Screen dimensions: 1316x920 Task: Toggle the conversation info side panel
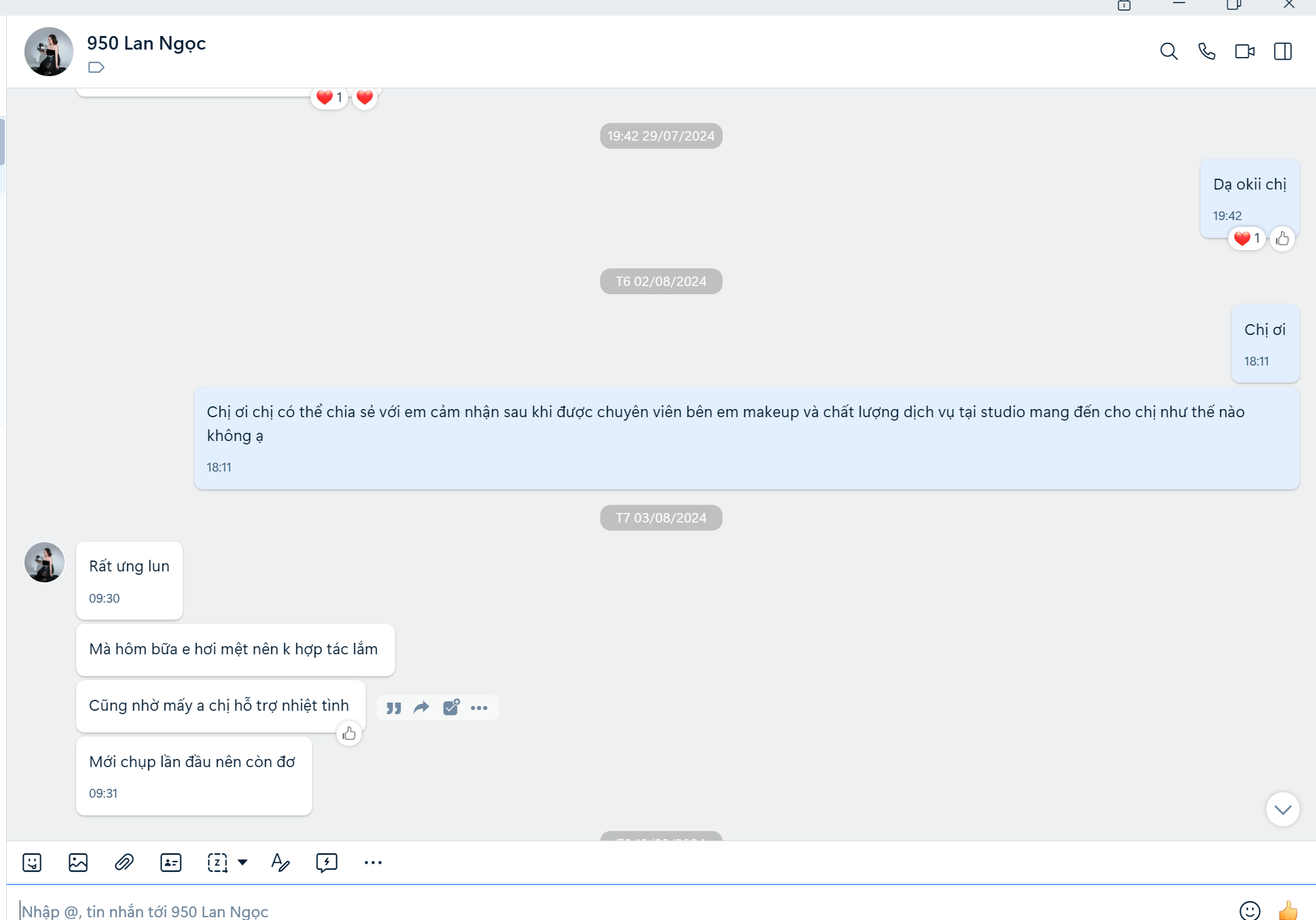[1283, 52]
